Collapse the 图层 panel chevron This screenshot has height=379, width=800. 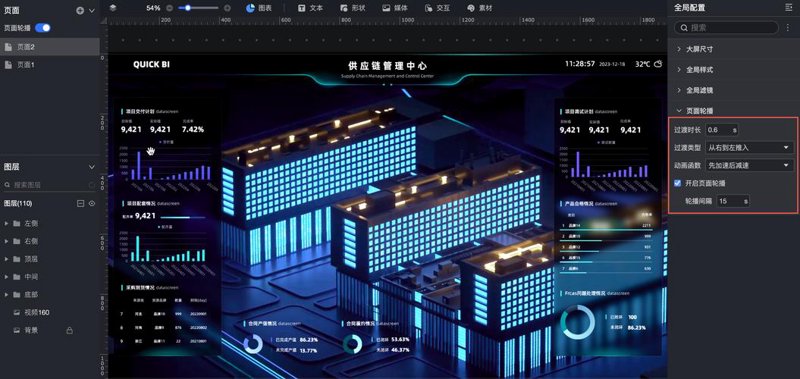point(92,167)
